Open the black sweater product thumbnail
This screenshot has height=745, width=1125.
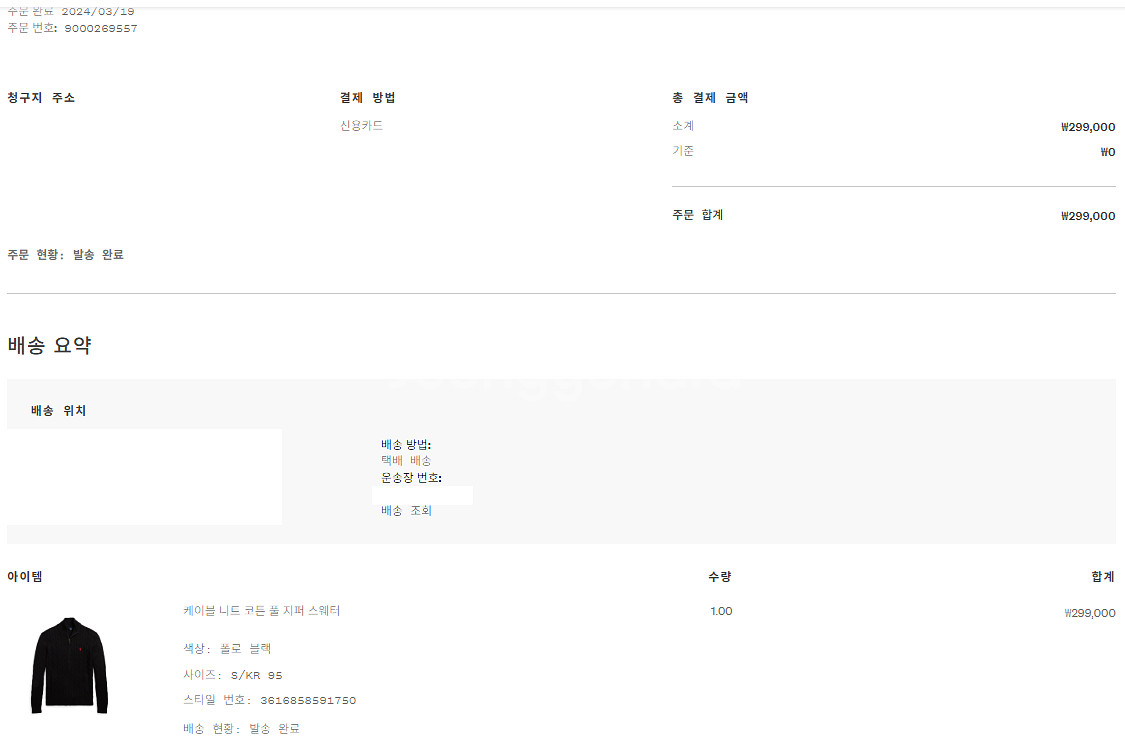69,665
